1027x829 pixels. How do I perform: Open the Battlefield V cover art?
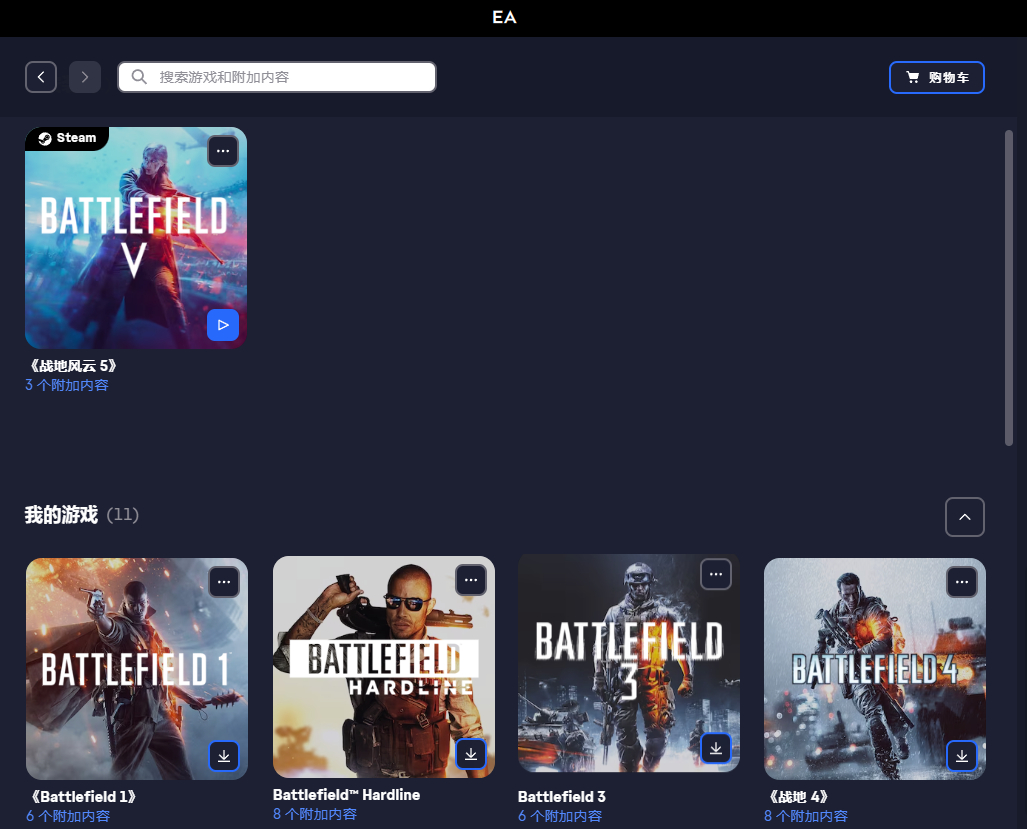pos(136,238)
